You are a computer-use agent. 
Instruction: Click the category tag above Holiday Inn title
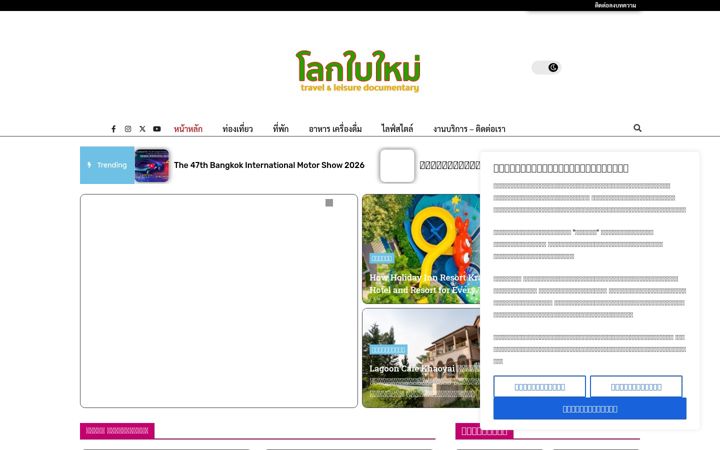[382, 259]
